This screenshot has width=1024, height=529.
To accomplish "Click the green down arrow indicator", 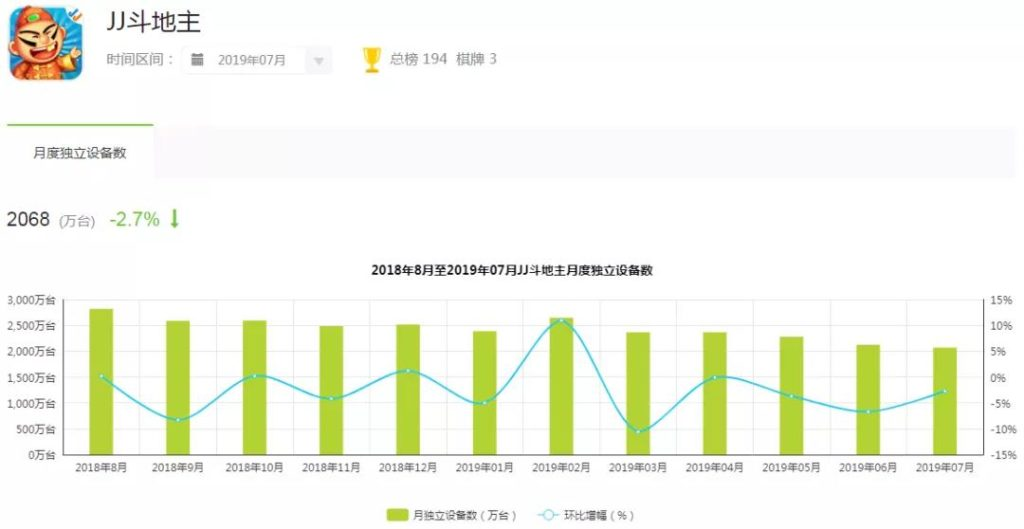I will (x=174, y=219).
